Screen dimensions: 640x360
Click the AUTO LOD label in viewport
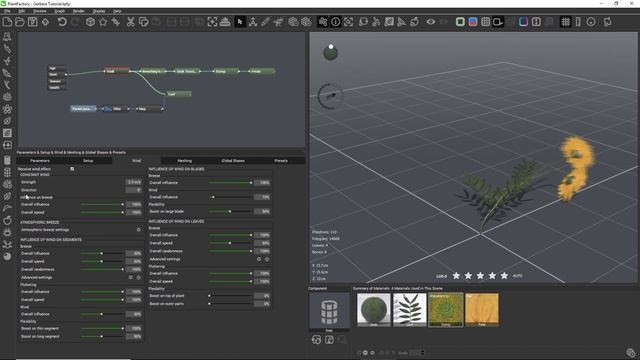pyautogui.click(x=517, y=276)
